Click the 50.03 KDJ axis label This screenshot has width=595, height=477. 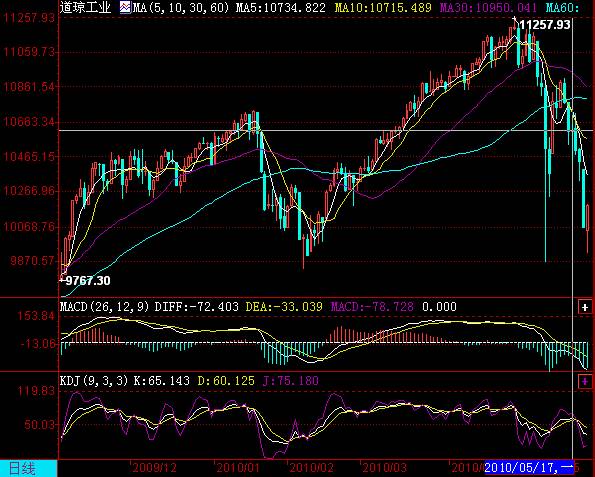click(x=39, y=424)
